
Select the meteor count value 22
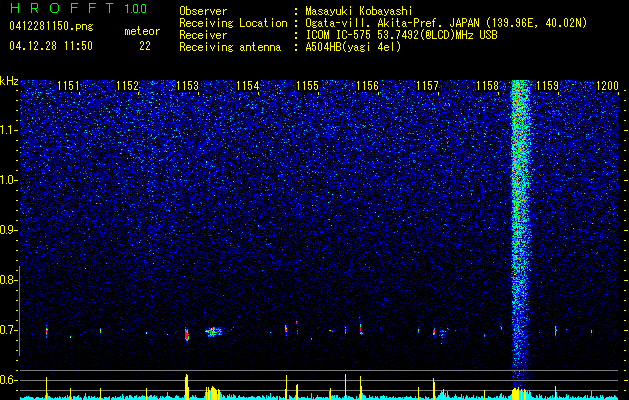pos(145,46)
